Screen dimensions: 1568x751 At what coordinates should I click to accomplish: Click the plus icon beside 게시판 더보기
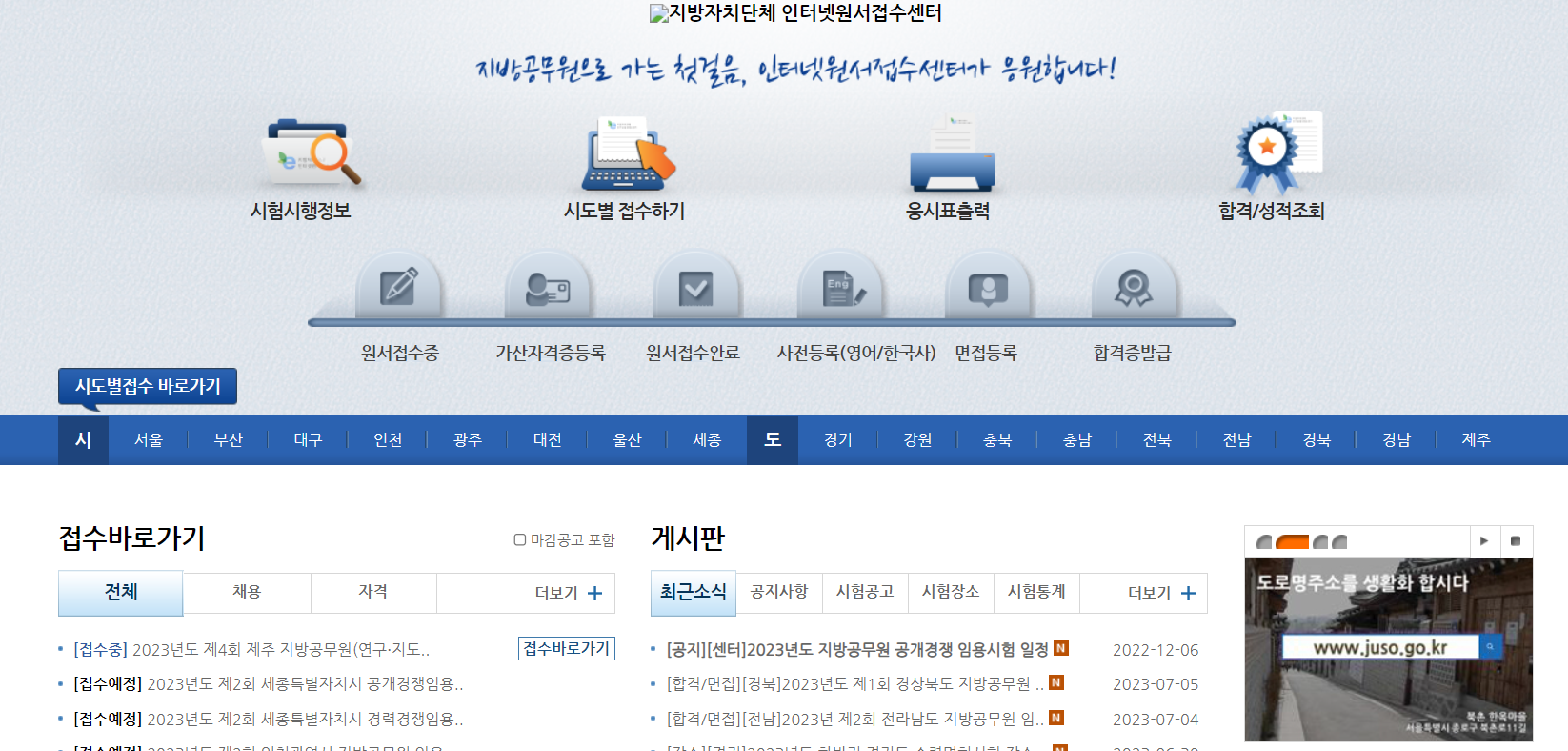coord(1188,593)
